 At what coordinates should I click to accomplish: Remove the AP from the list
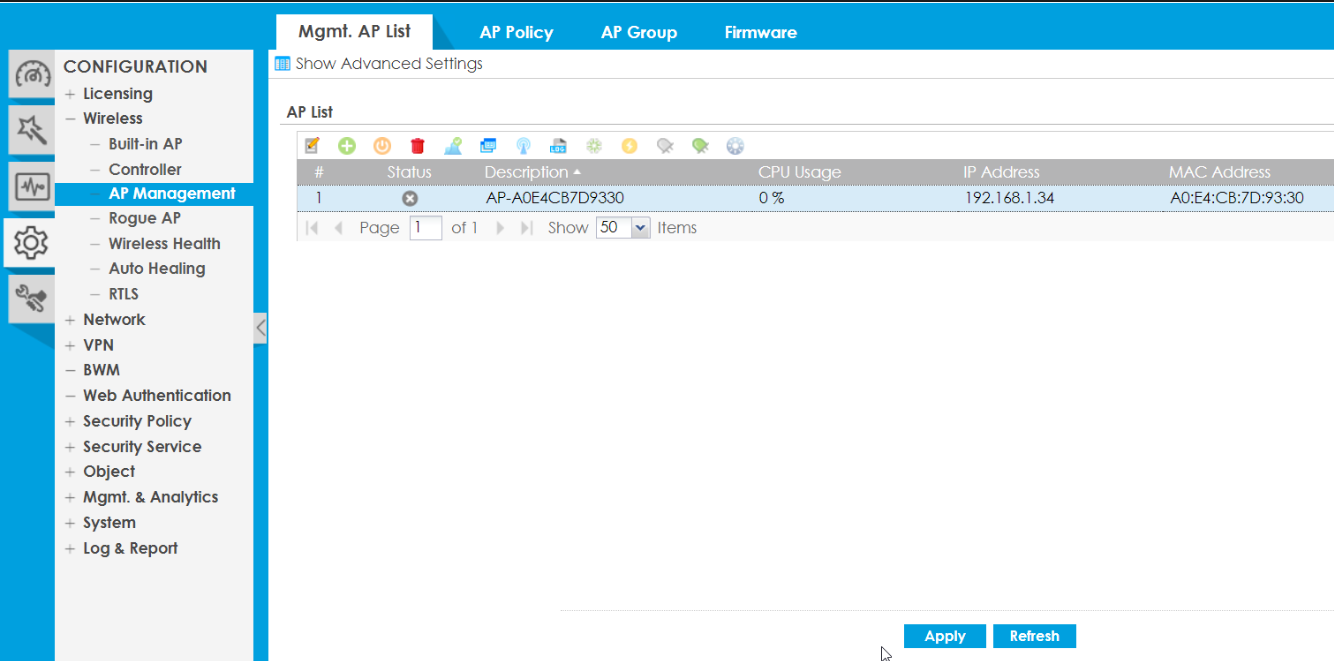(x=416, y=145)
